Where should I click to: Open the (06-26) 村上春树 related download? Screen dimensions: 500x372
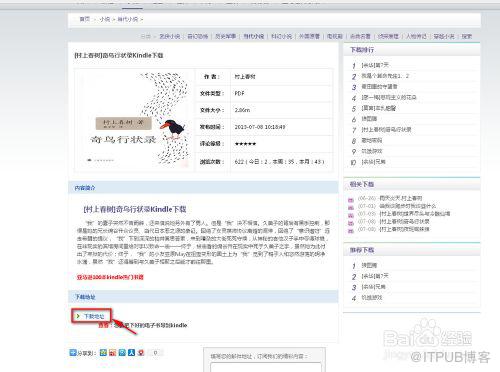coord(401,198)
